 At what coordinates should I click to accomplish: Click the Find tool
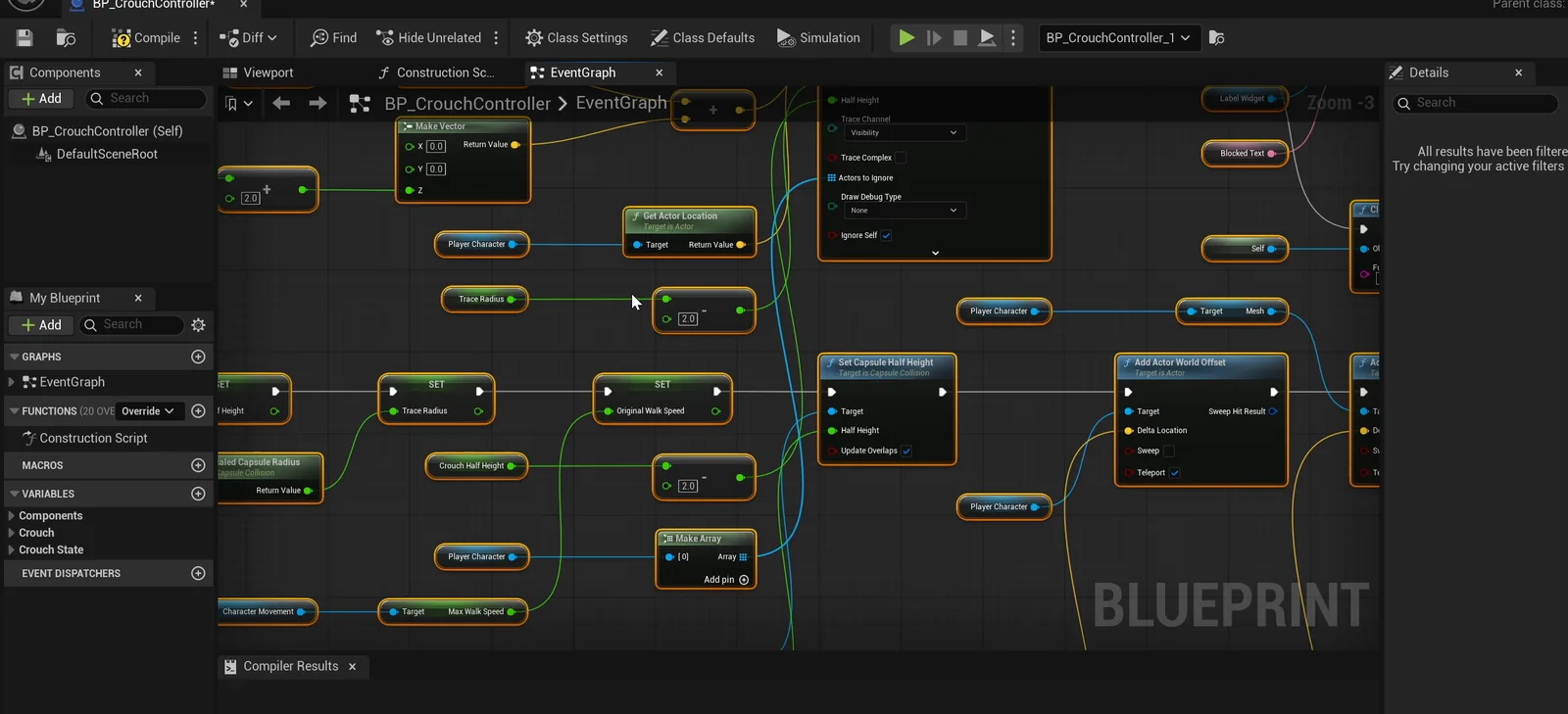(333, 38)
